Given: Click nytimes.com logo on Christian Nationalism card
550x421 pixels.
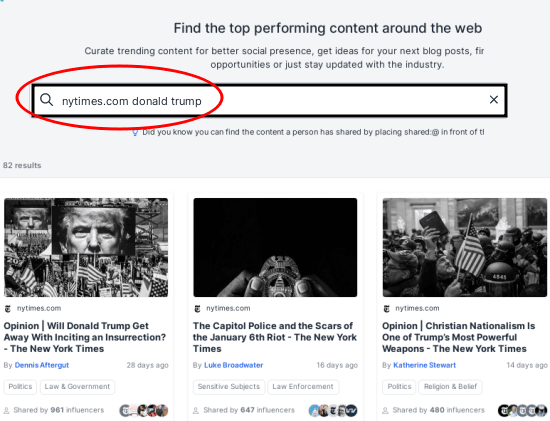Looking at the screenshot, I should (387, 309).
